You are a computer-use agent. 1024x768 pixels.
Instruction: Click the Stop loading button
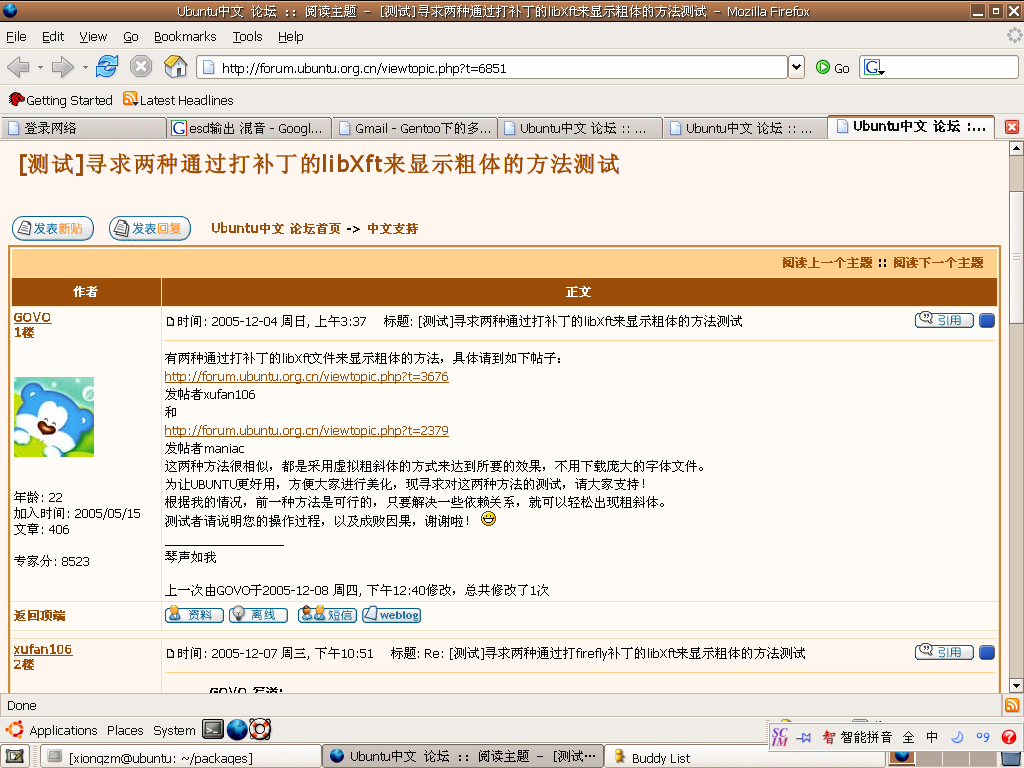140,66
